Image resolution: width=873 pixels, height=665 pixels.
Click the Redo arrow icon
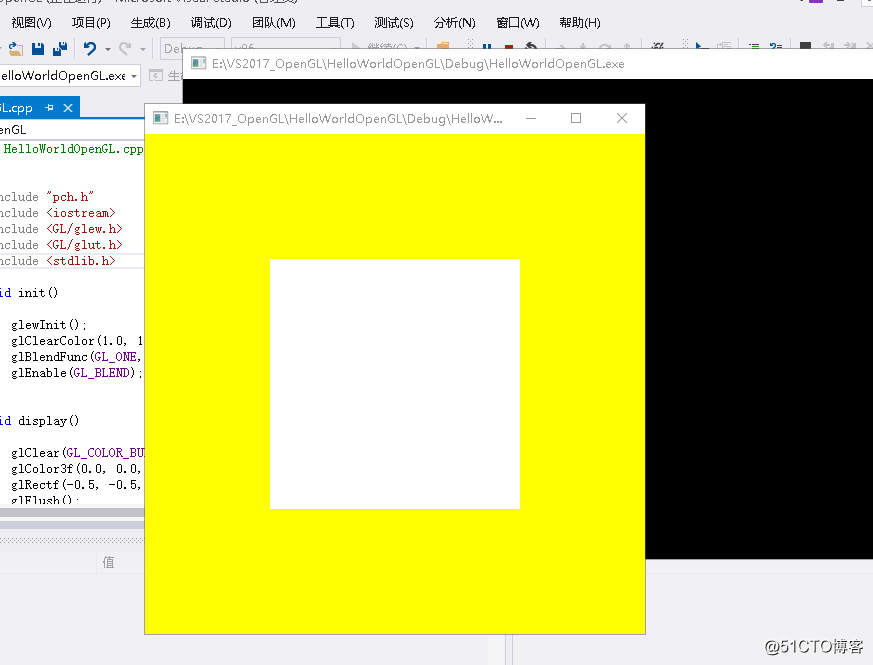pyautogui.click(x=125, y=49)
